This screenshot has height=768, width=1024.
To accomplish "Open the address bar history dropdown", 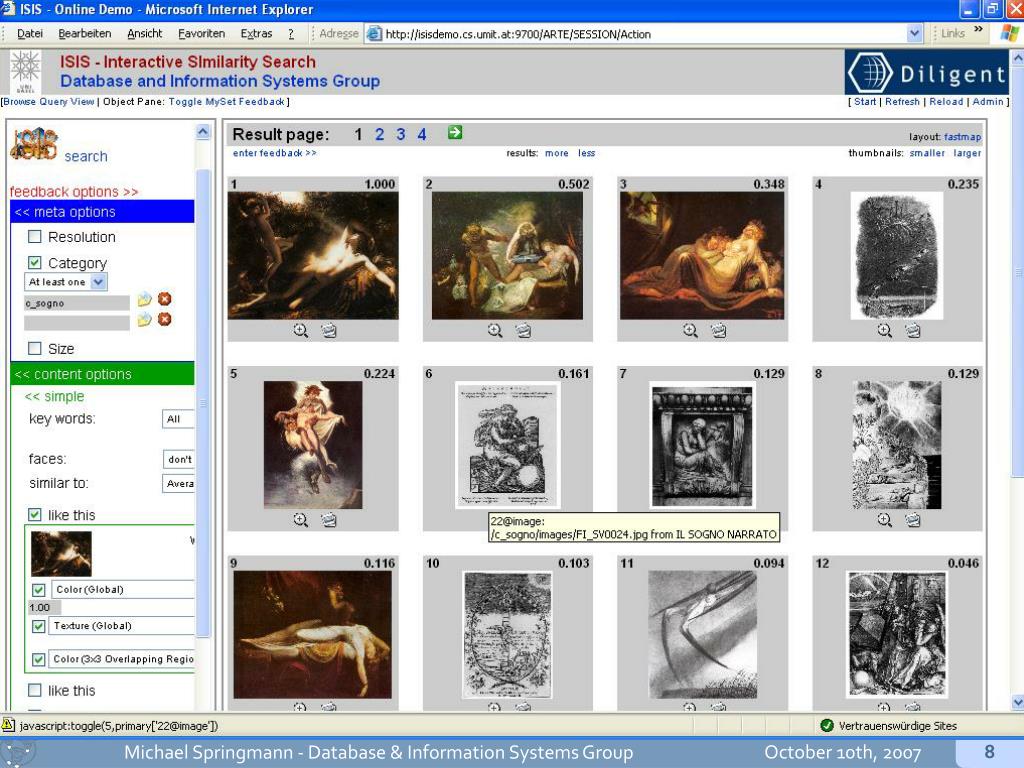I will click(915, 33).
